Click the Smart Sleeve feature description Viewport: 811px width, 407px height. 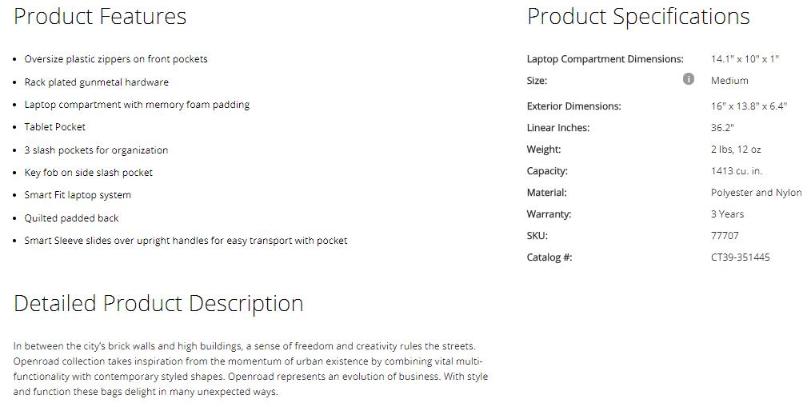pyautogui.click(x=186, y=240)
